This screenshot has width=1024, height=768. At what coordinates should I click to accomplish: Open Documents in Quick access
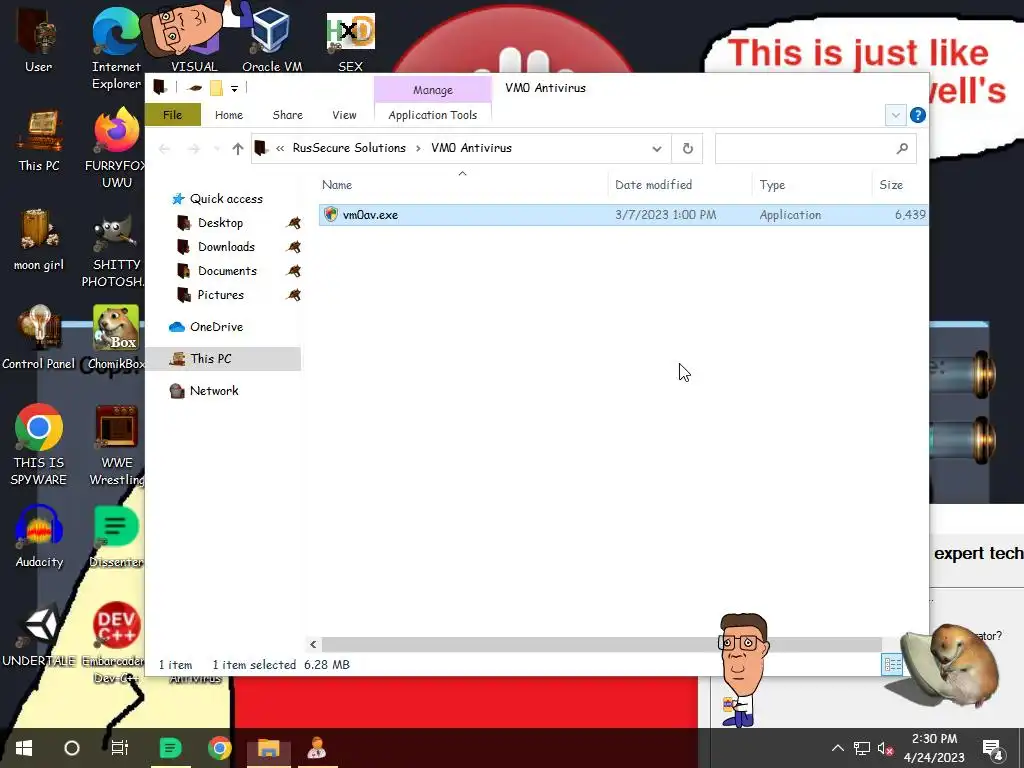[x=227, y=271]
